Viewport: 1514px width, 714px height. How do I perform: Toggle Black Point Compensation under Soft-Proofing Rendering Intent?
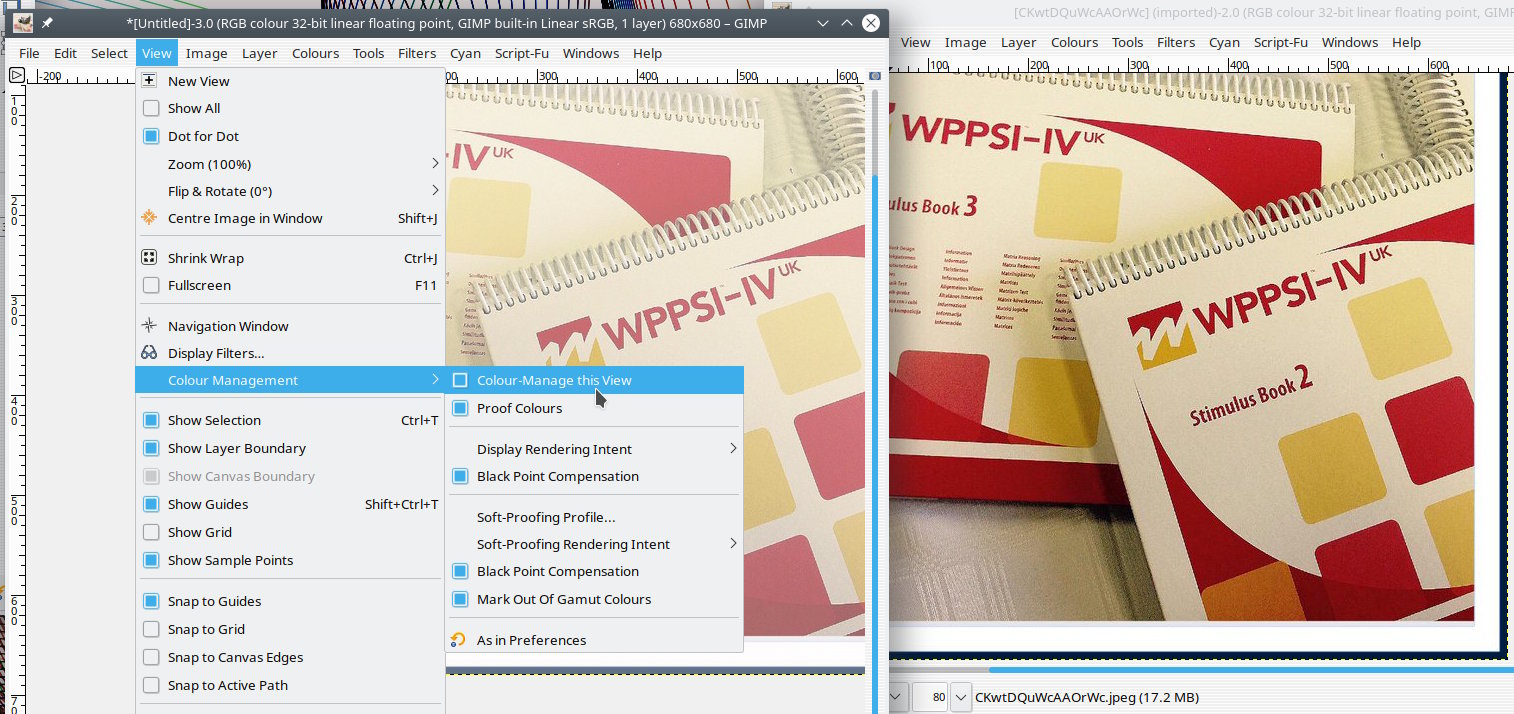(x=460, y=571)
